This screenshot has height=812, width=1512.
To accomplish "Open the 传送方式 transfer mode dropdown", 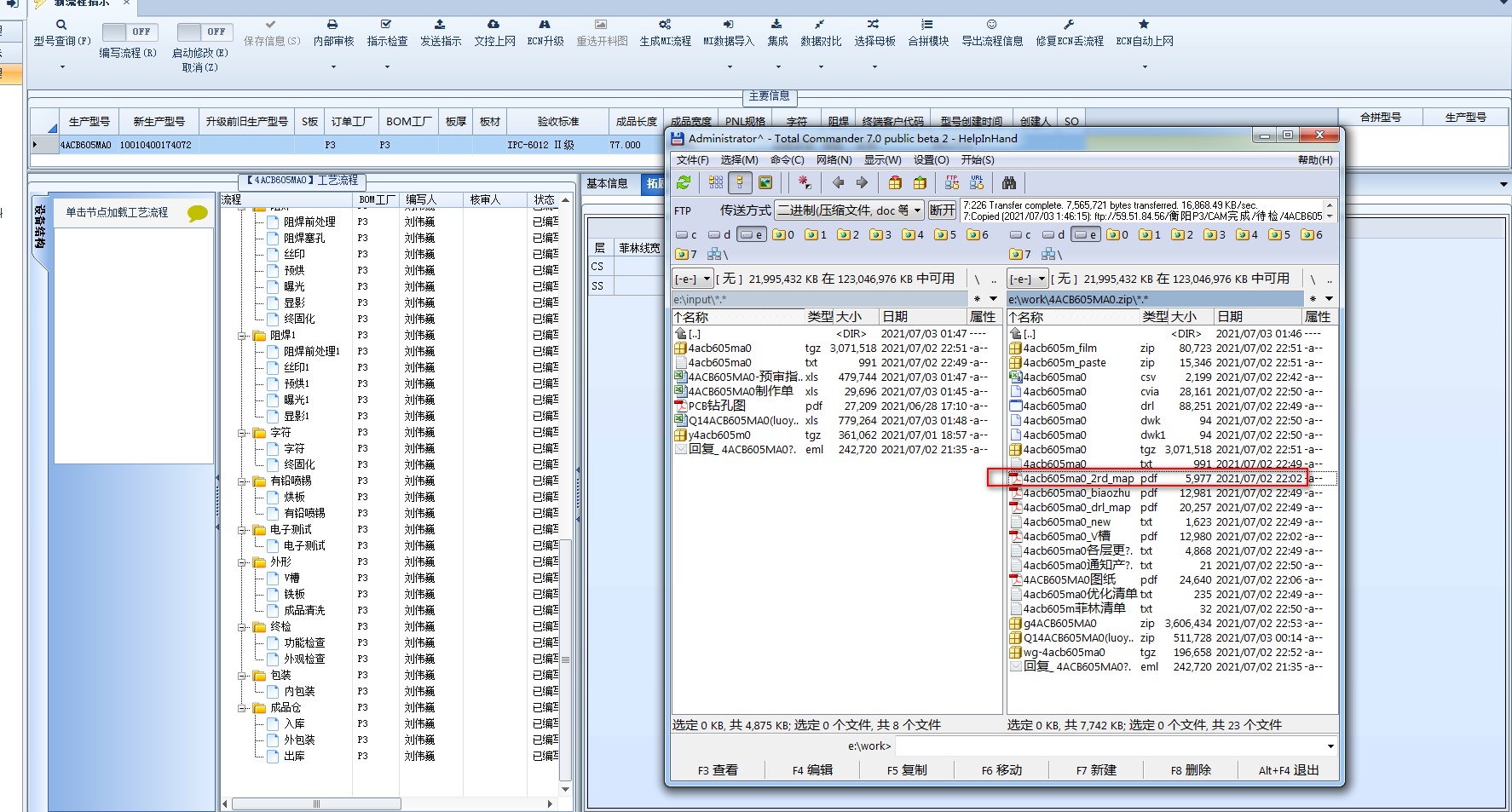I will (917, 210).
